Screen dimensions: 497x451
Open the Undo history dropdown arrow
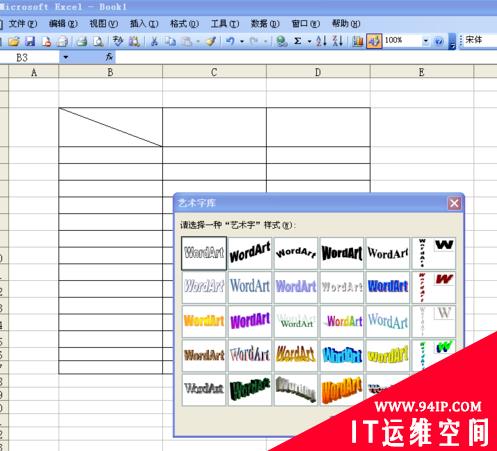coord(242,41)
